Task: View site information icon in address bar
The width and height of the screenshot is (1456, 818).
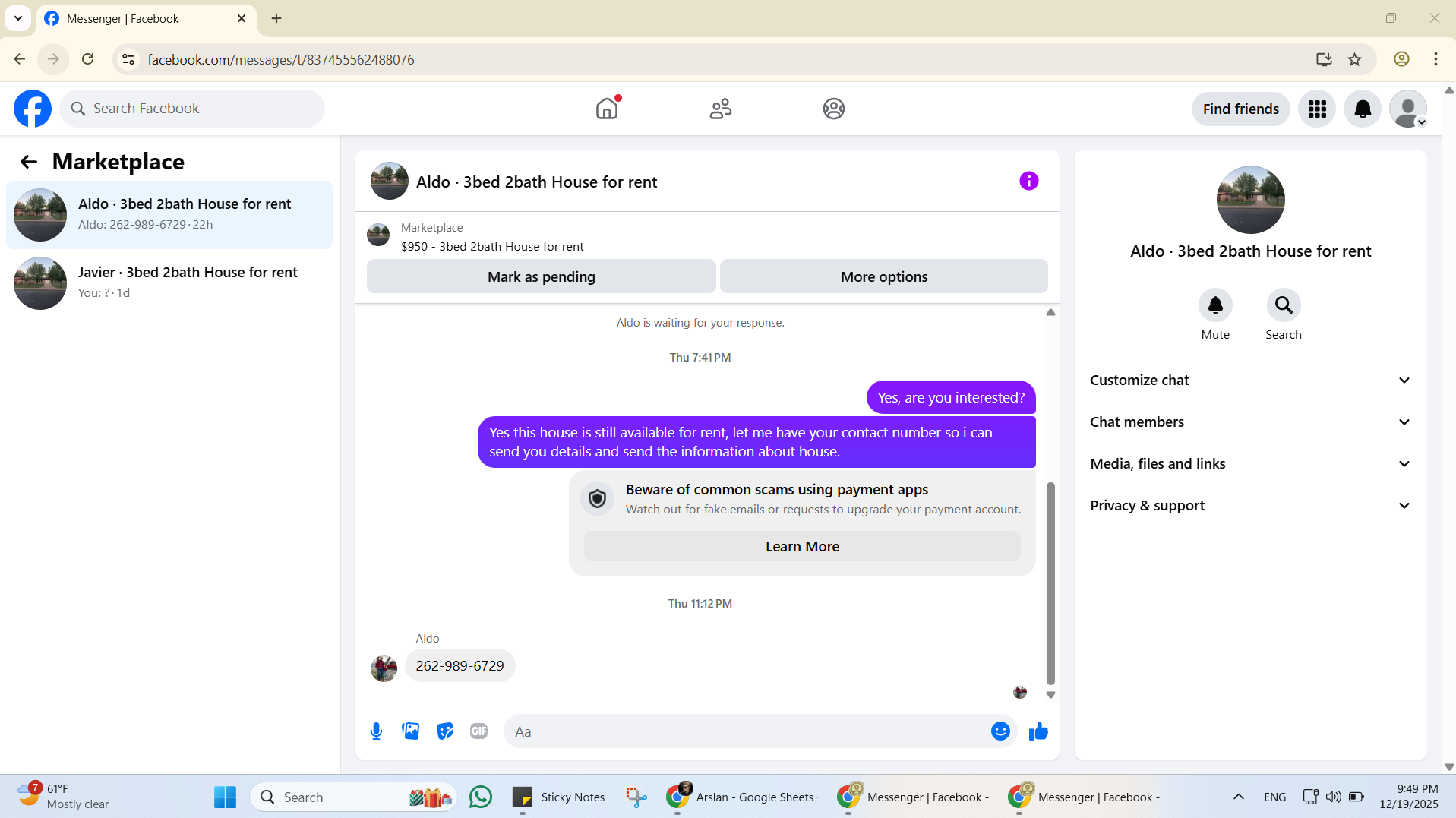Action: click(x=128, y=59)
